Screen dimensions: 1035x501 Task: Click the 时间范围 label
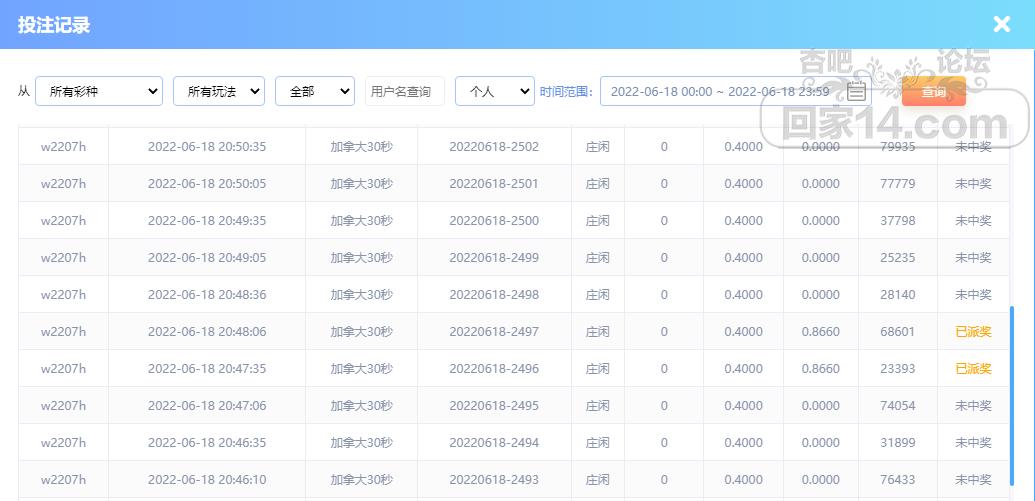pos(566,92)
